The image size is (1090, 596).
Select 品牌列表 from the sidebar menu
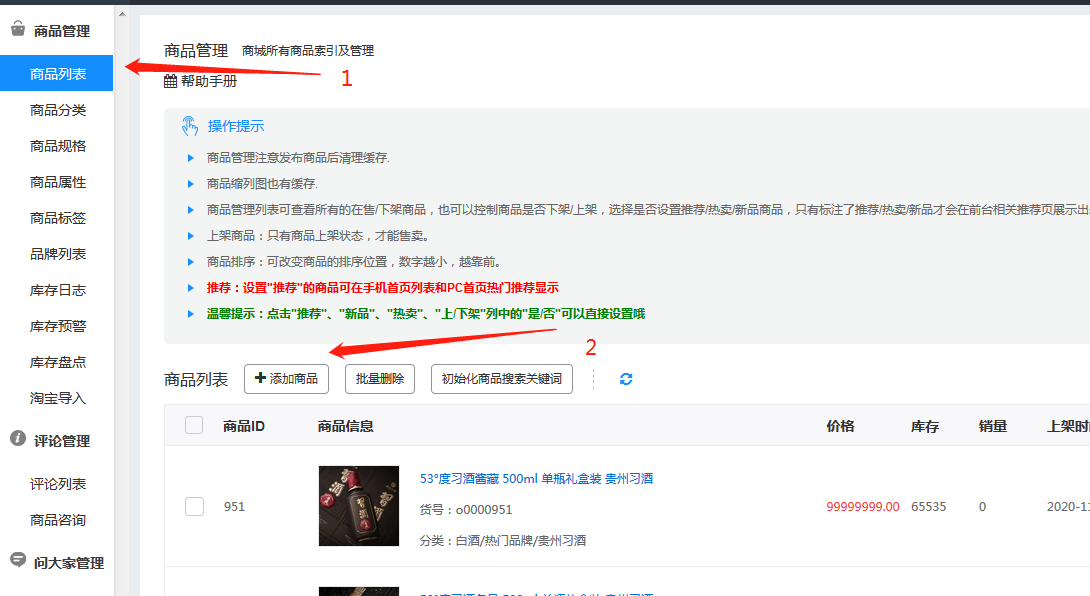pos(58,254)
